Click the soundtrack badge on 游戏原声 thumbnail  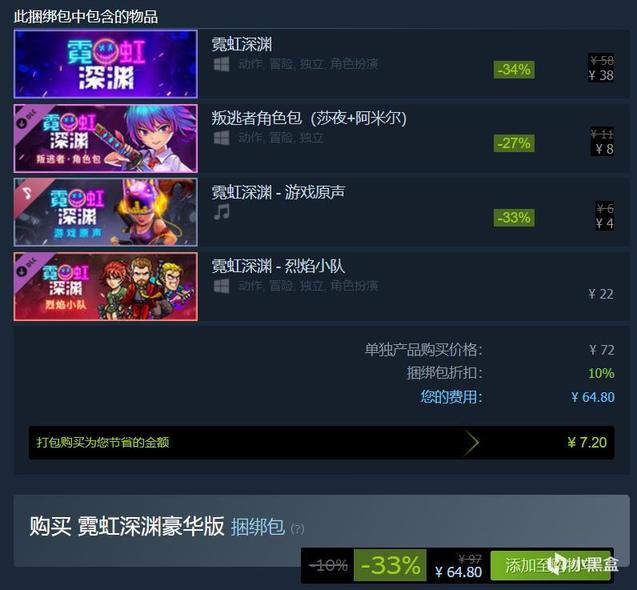pos(28,192)
